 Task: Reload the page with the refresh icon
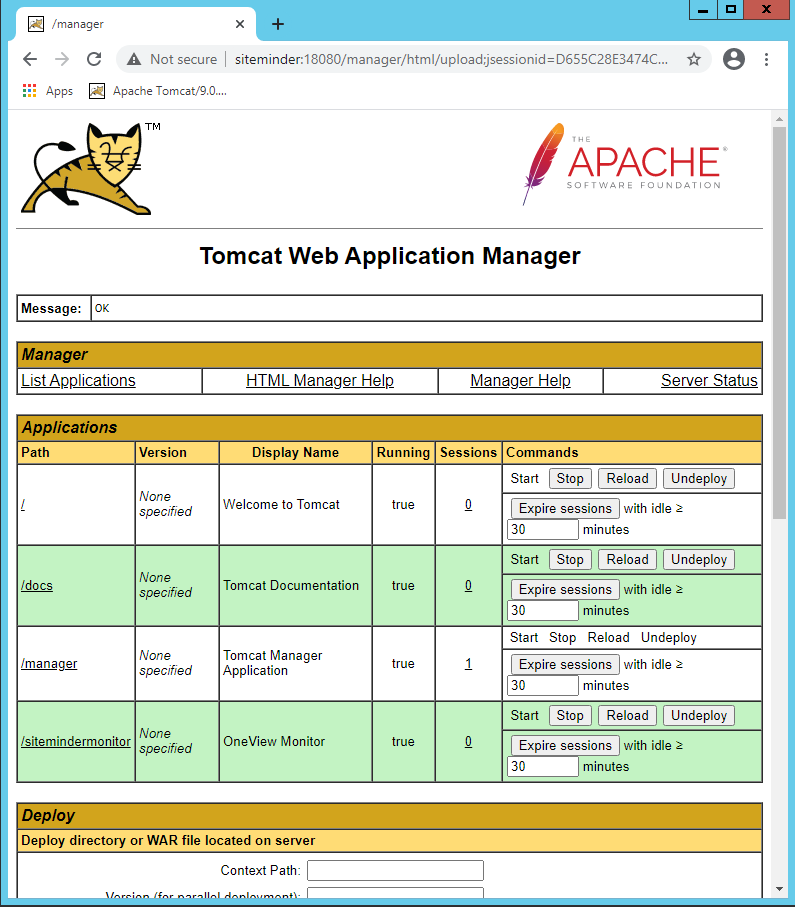point(94,59)
